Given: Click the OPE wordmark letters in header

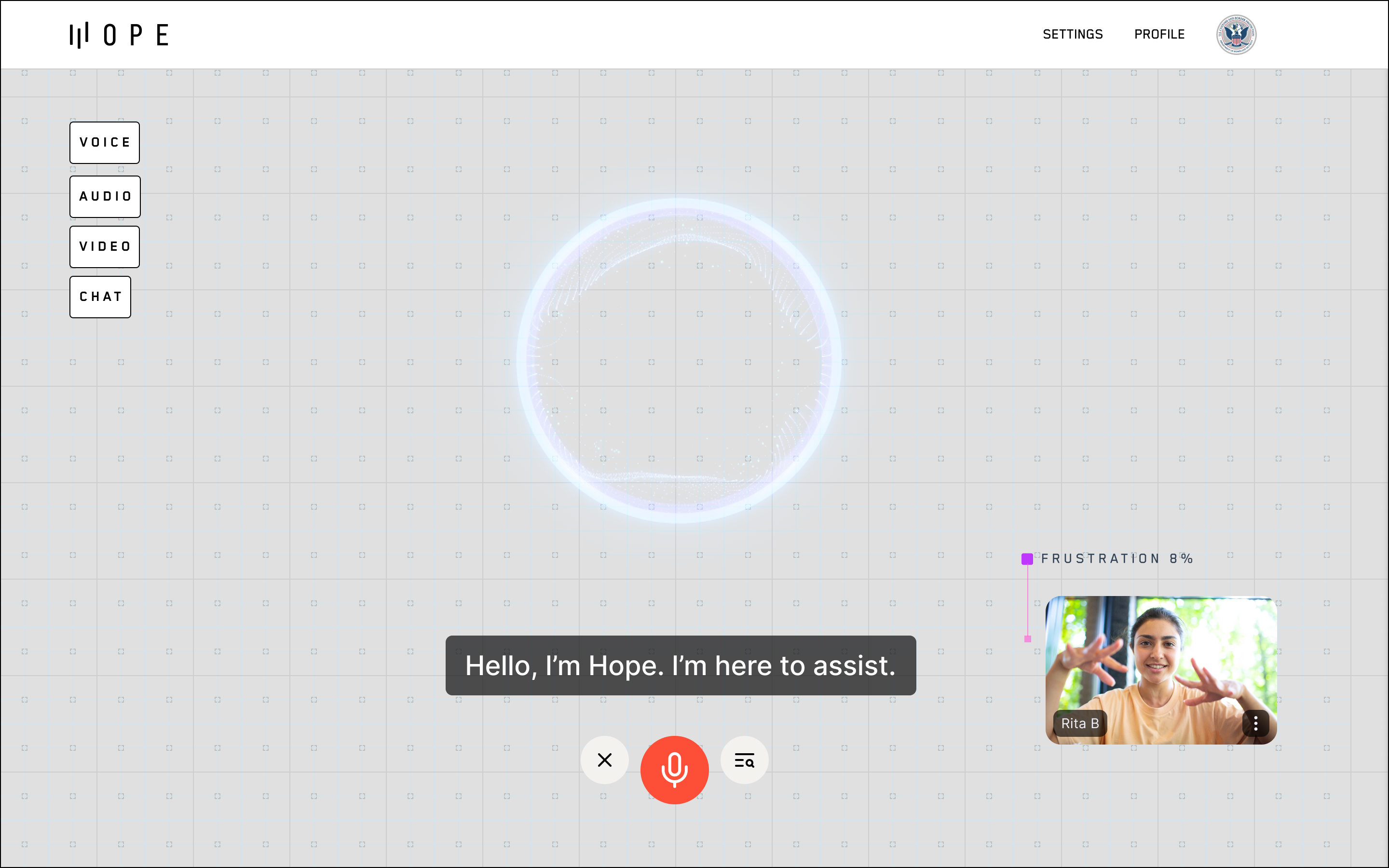Looking at the screenshot, I should tap(136, 35).
